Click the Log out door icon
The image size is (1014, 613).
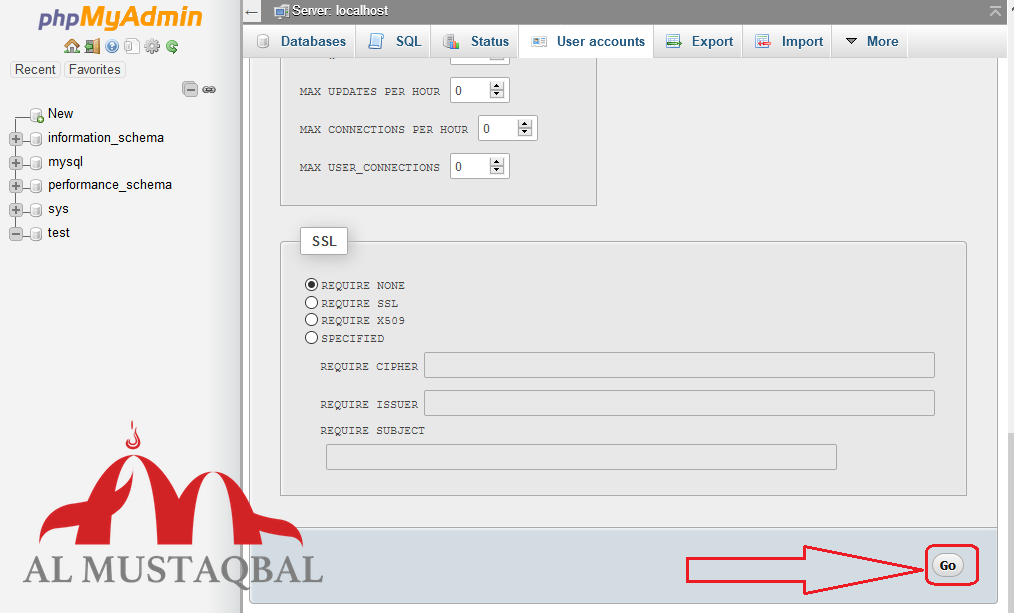91,46
